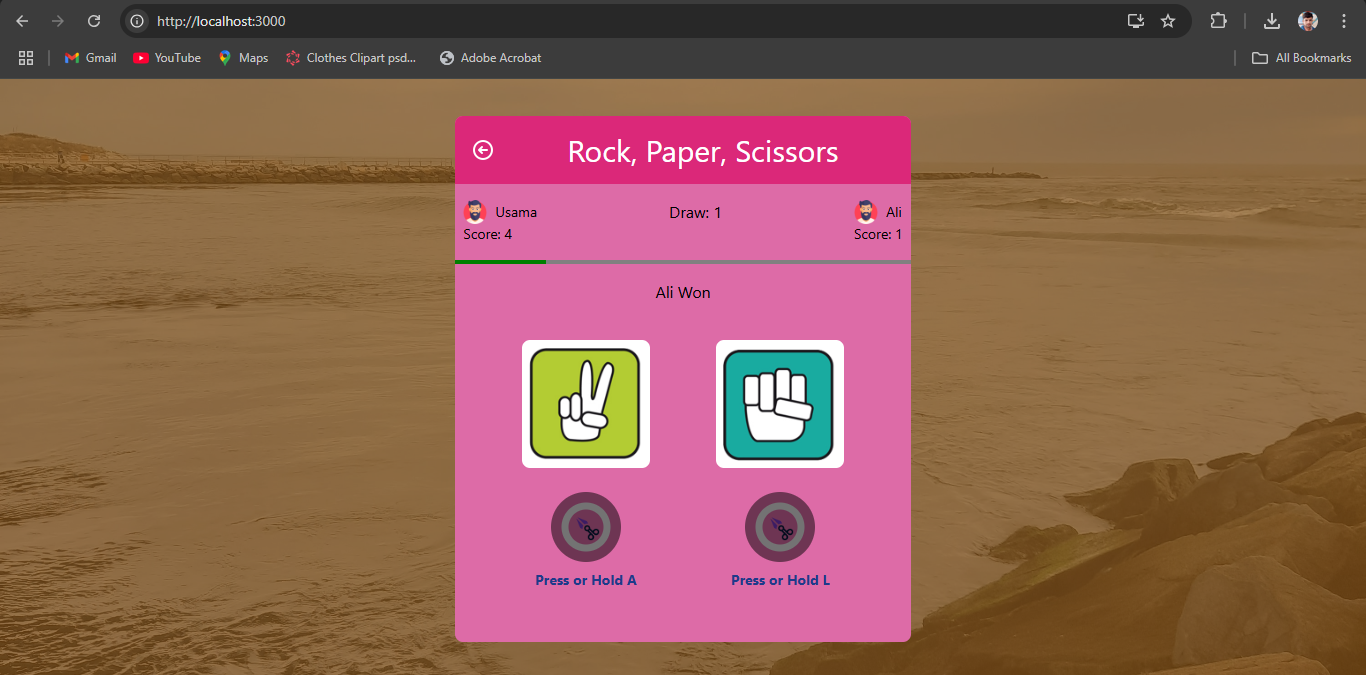Viewport: 1366px width, 675px height.
Task: View site information icon in address bar
Action: point(138,21)
